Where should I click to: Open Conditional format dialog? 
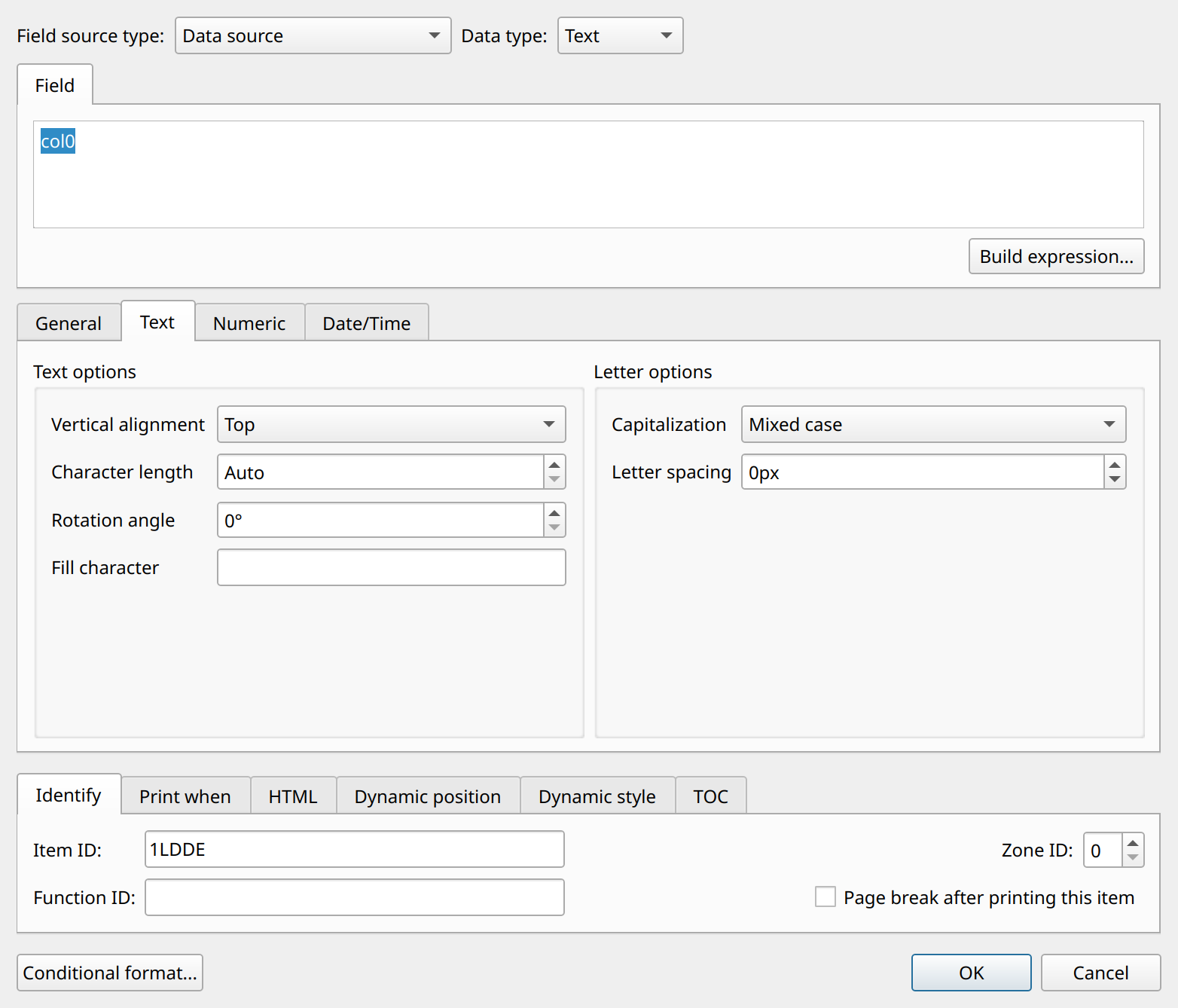click(110, 973)
